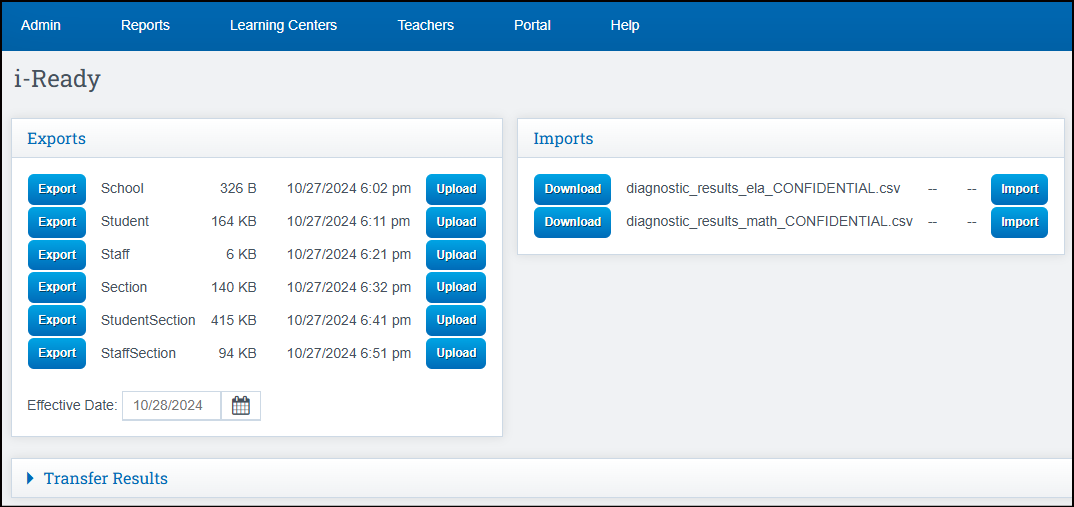
Task: Select the StudentSection row label
Action: click(148, 320)
